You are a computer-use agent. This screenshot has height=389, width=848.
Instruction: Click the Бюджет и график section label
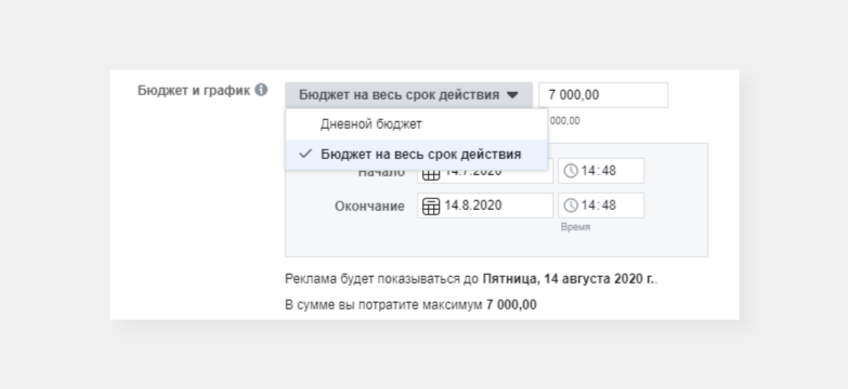coord(194,90)
